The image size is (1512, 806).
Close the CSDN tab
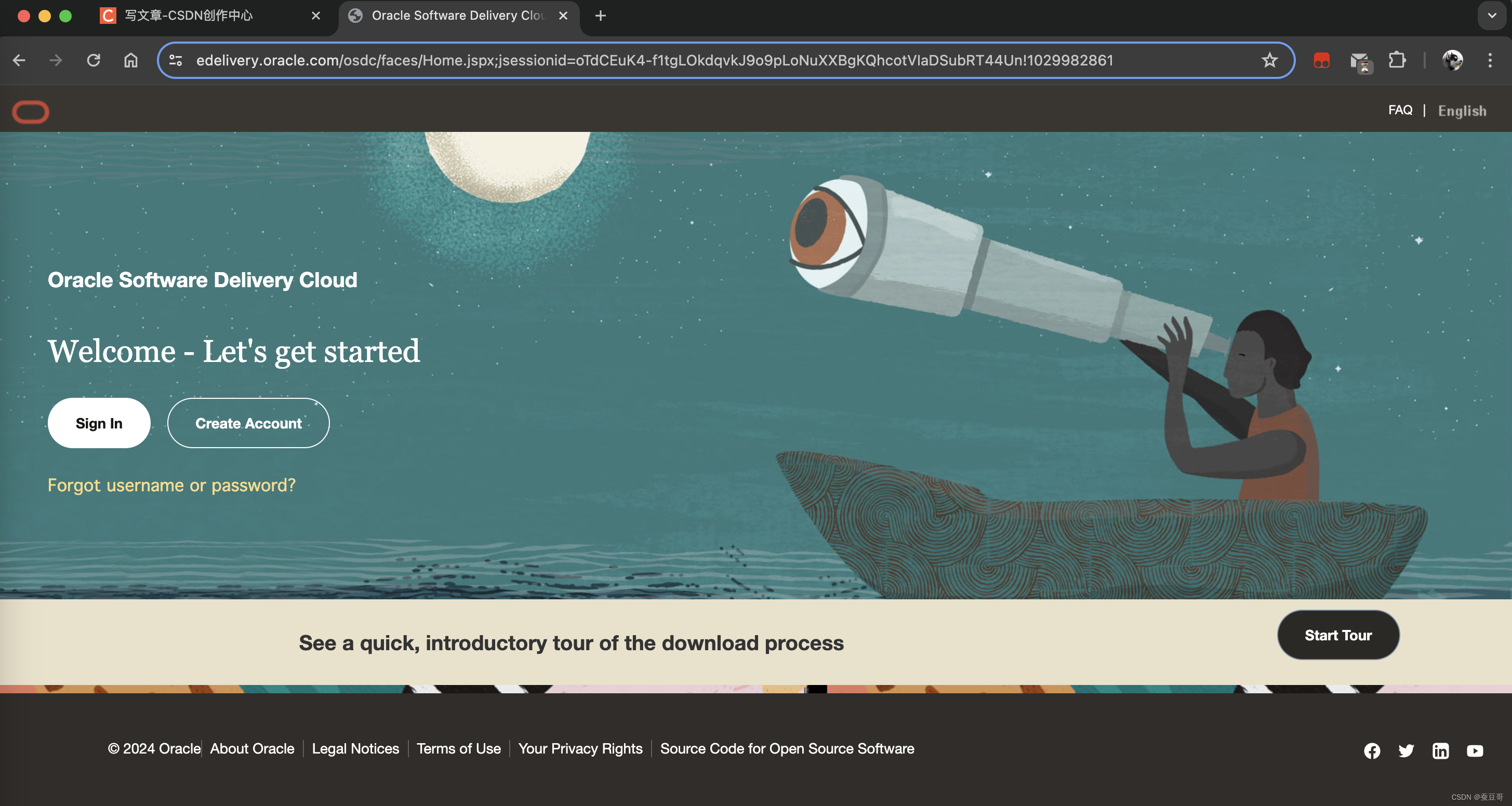pyautogui.click(x=316, y=16)
